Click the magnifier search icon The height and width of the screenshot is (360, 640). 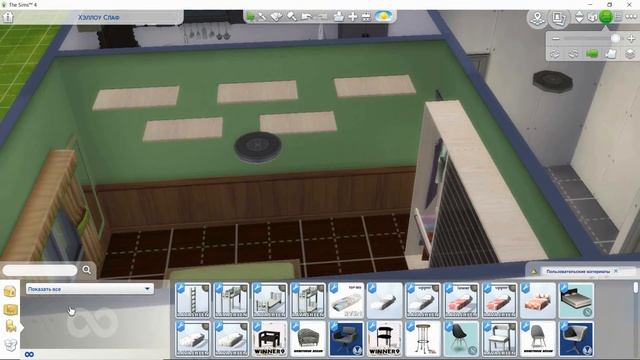pos(87,270)
